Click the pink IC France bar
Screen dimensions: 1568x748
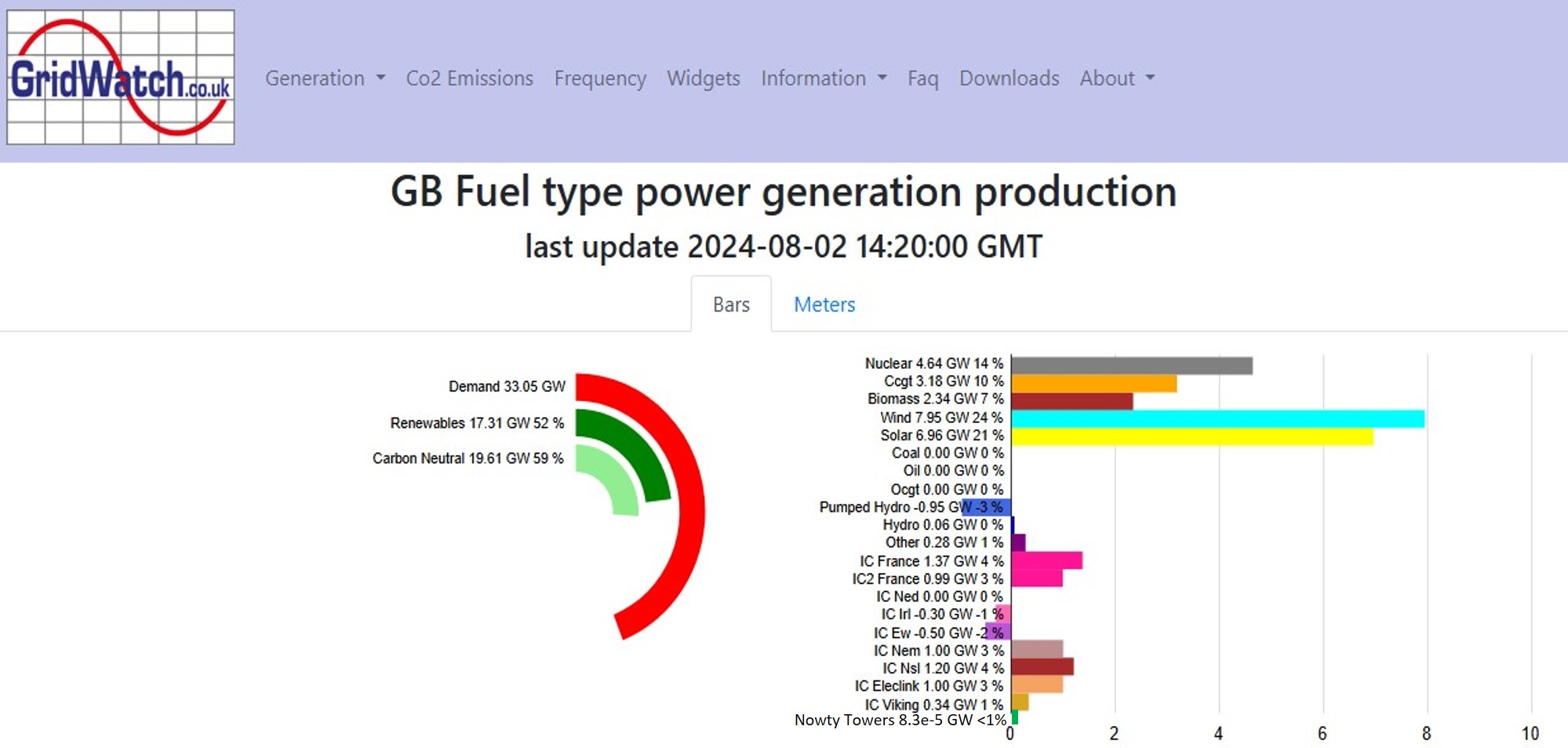[x=1047, y=560]
